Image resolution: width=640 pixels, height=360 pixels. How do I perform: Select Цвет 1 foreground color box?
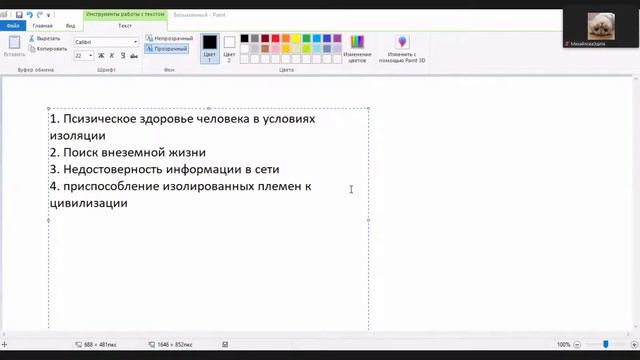coord(210,49)
